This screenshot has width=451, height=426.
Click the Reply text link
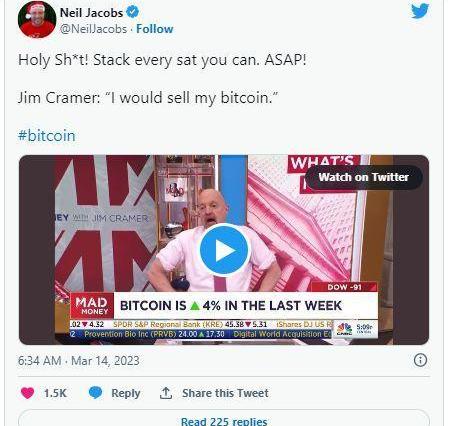tap(126, 393)
